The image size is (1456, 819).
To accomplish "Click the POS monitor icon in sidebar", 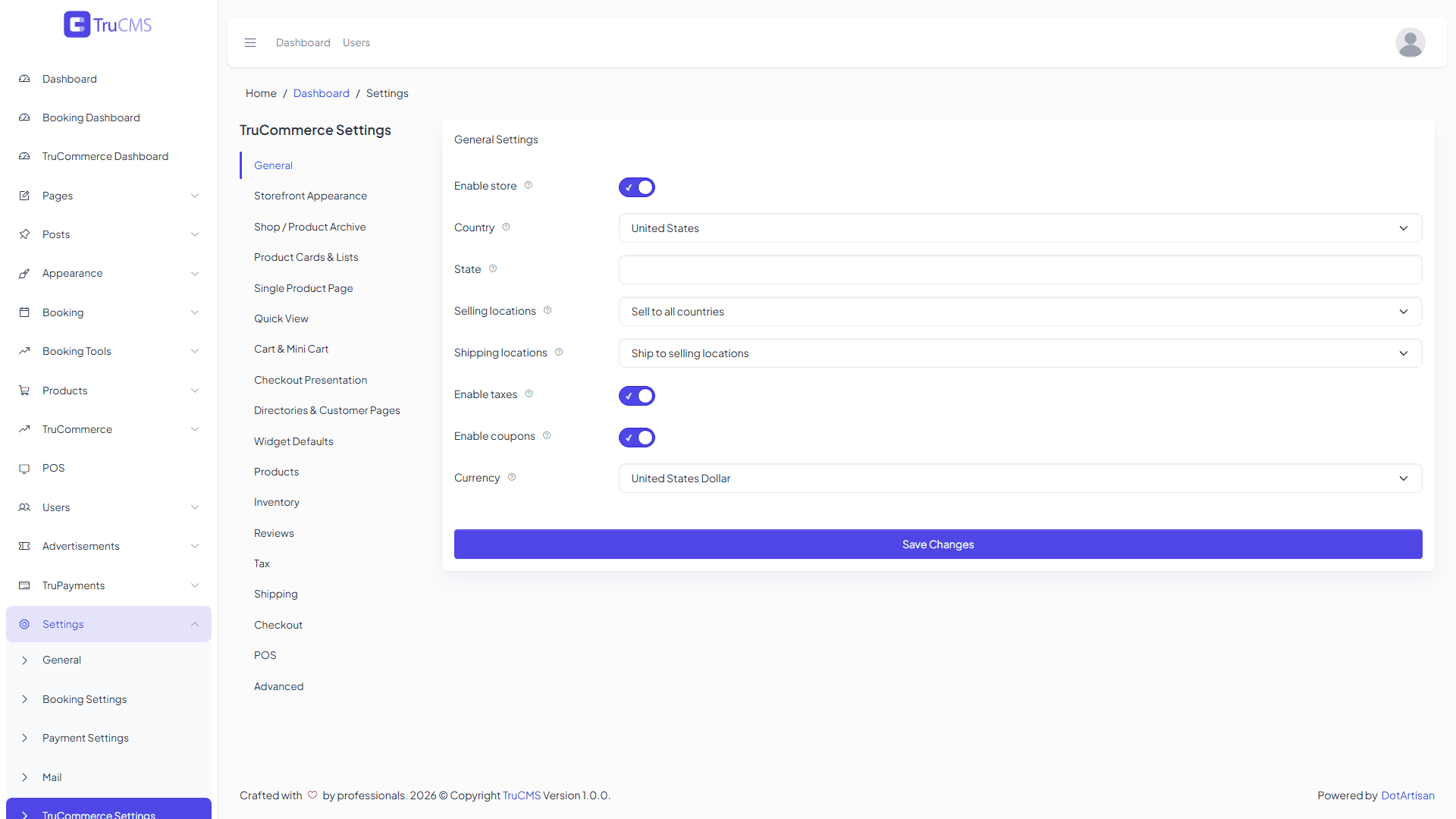I will (x=24, y=468).
